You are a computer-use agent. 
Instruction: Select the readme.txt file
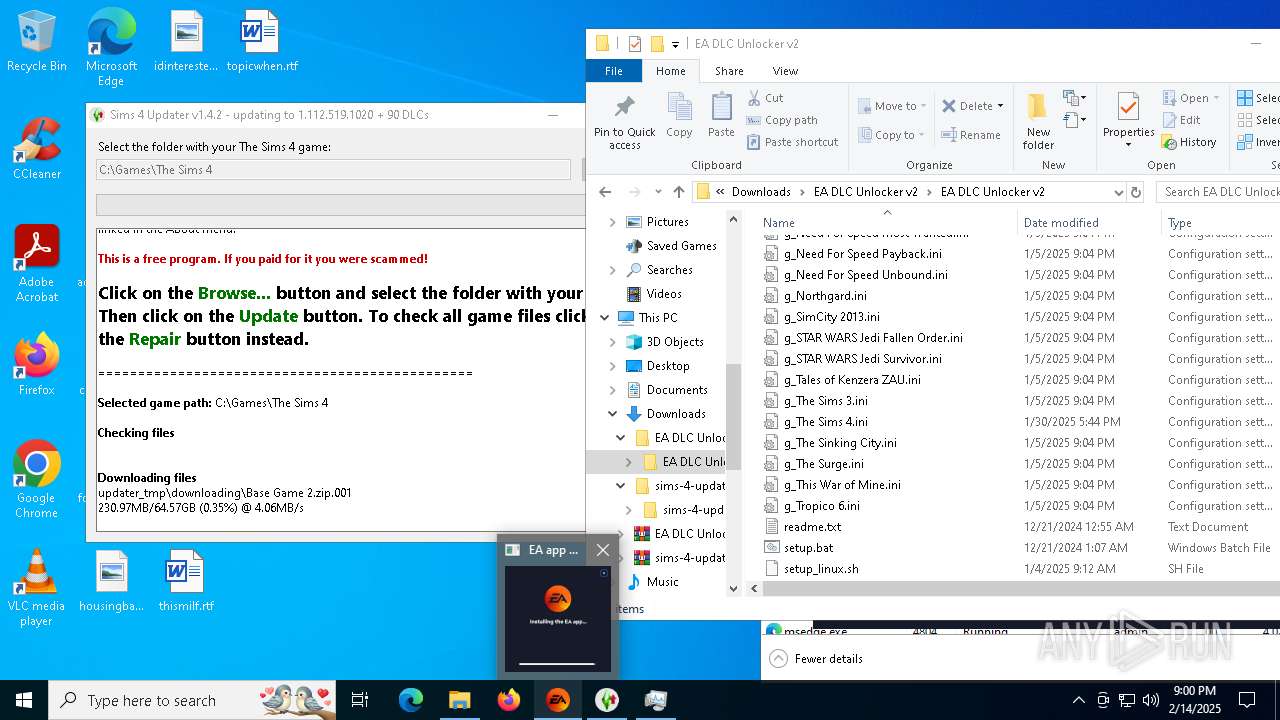[x=812, y=527]
